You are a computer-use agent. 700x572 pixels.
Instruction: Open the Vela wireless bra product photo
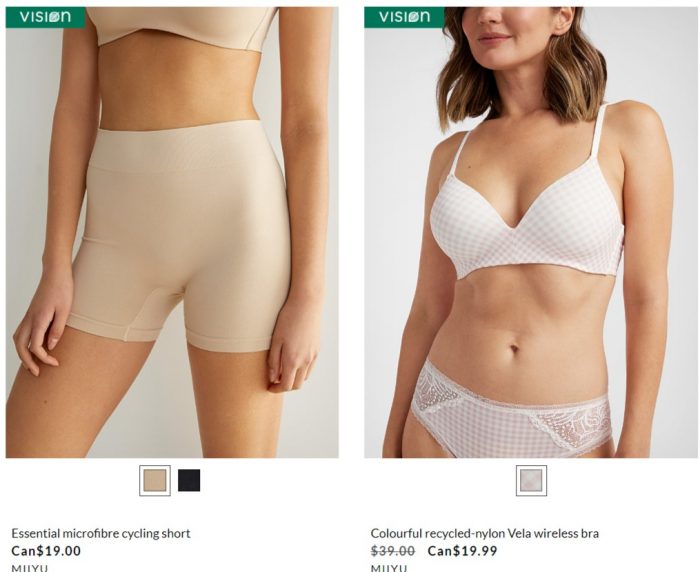(531, 232)
